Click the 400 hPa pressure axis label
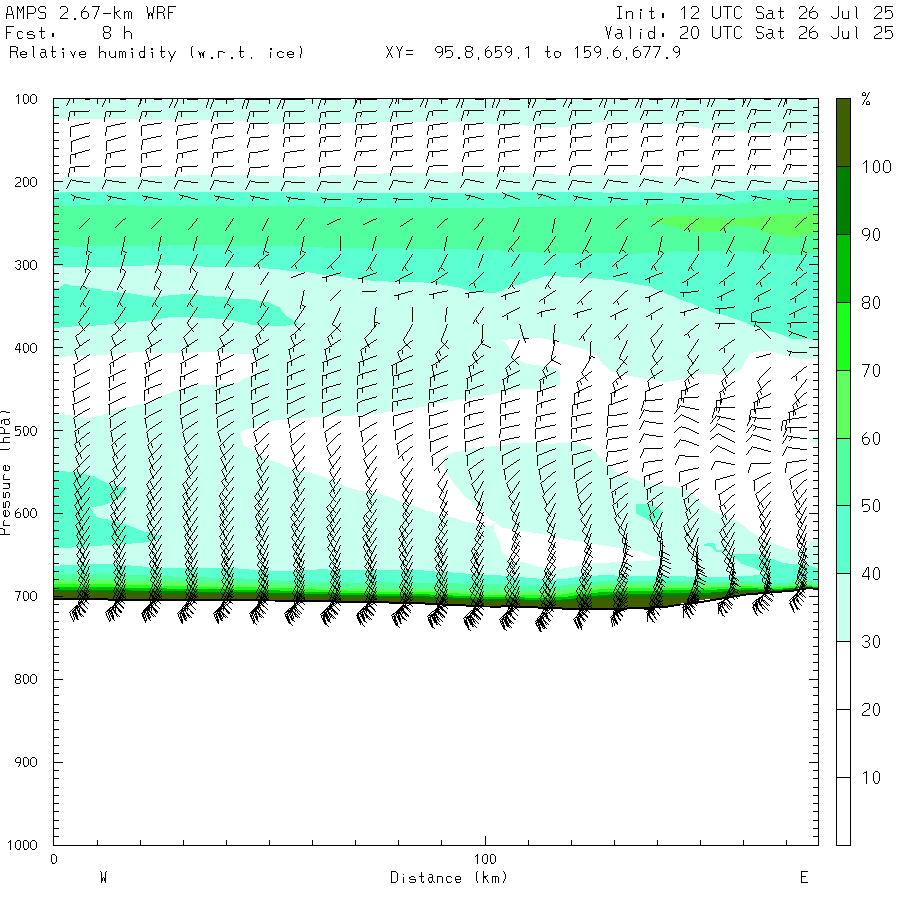The width and height of the screenshot is (900, 900). 26,348
